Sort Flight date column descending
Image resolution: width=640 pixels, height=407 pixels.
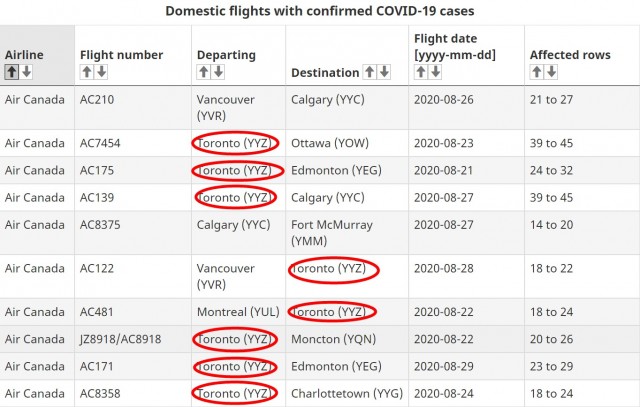[435, 72]
